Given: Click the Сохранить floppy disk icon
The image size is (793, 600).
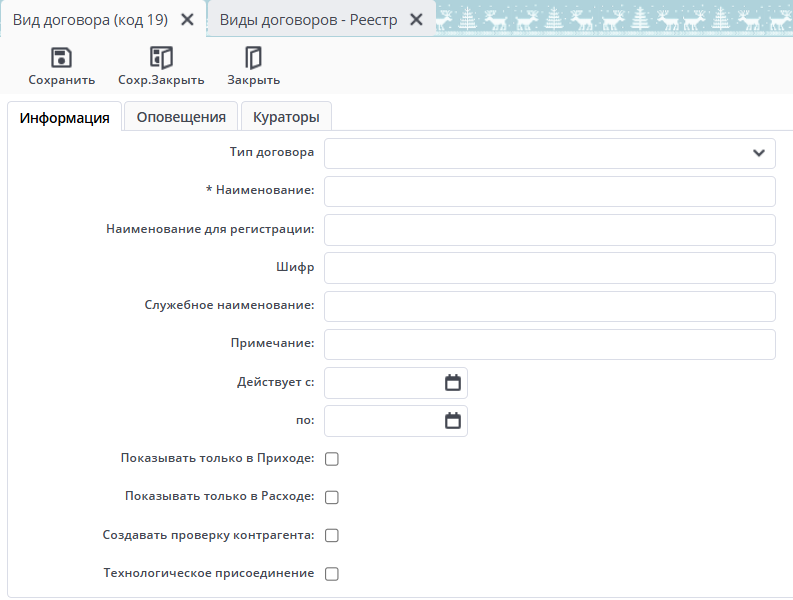Looking at the screenshot, I should pos(61,58).
